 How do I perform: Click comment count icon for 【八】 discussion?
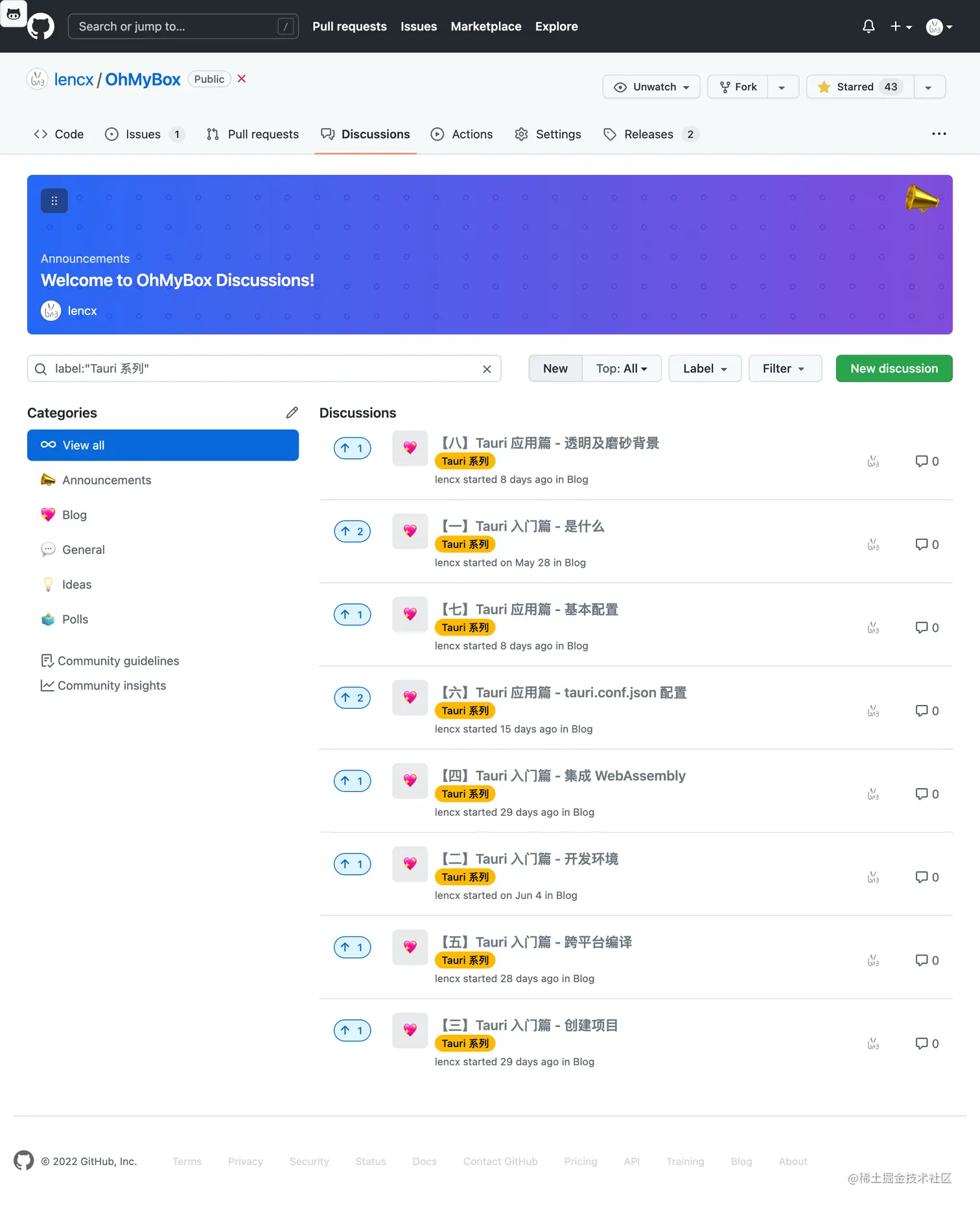pos(927,461)
